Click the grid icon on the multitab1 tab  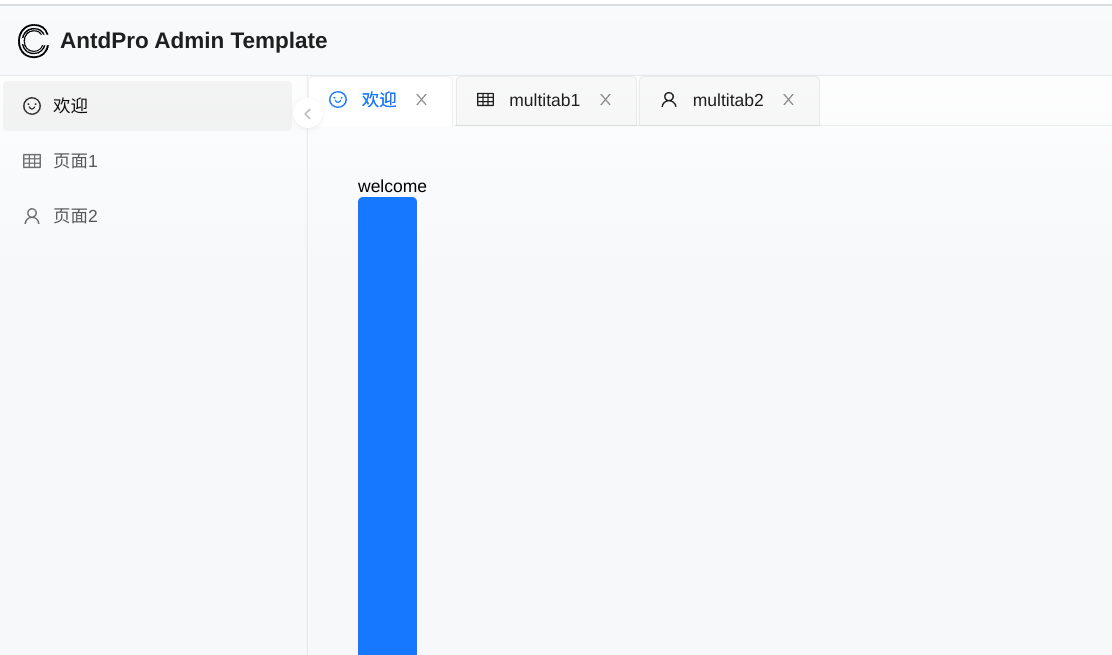pos(486,100)
